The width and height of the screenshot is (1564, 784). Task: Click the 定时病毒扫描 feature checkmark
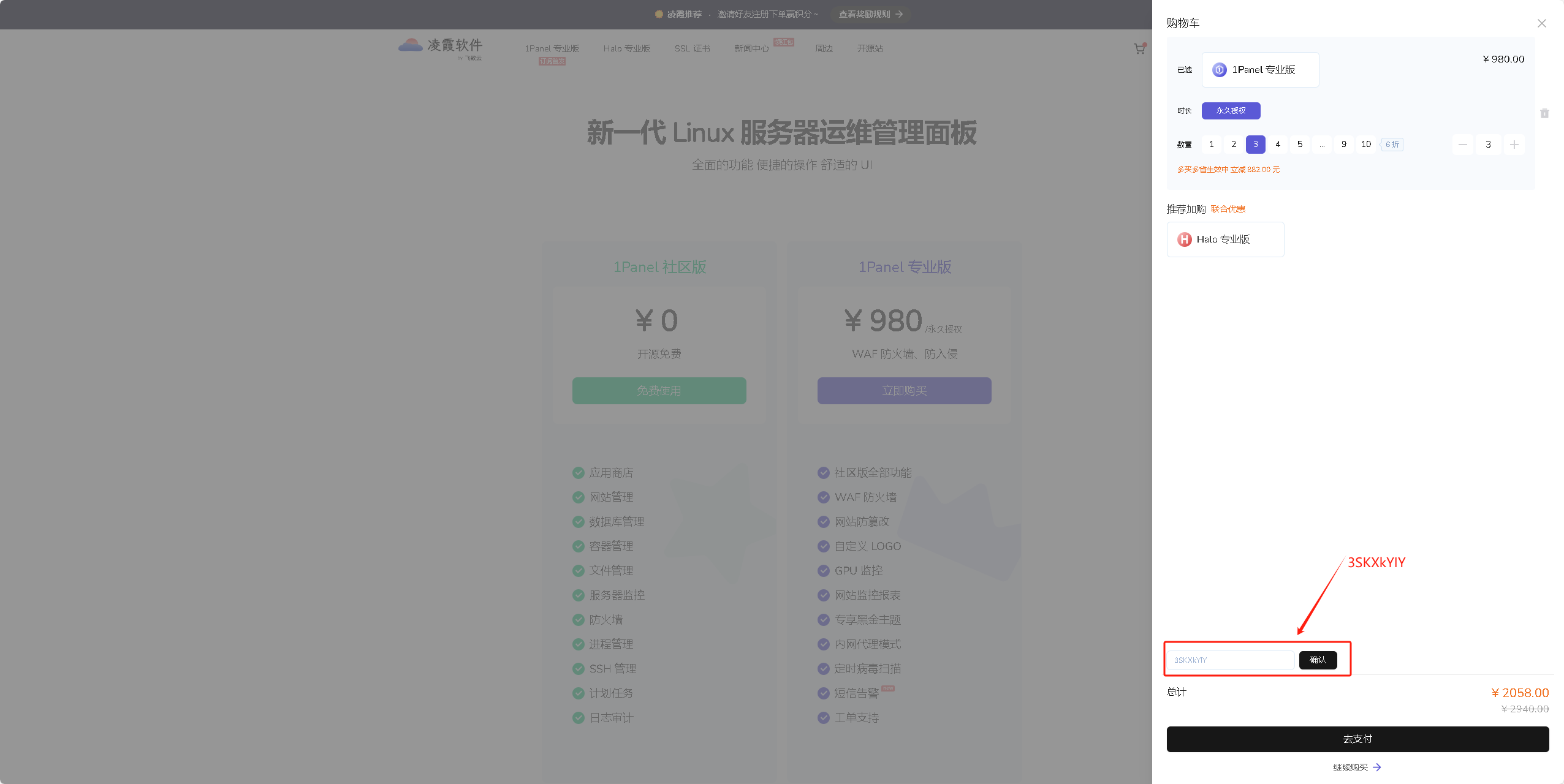[823, 669]
